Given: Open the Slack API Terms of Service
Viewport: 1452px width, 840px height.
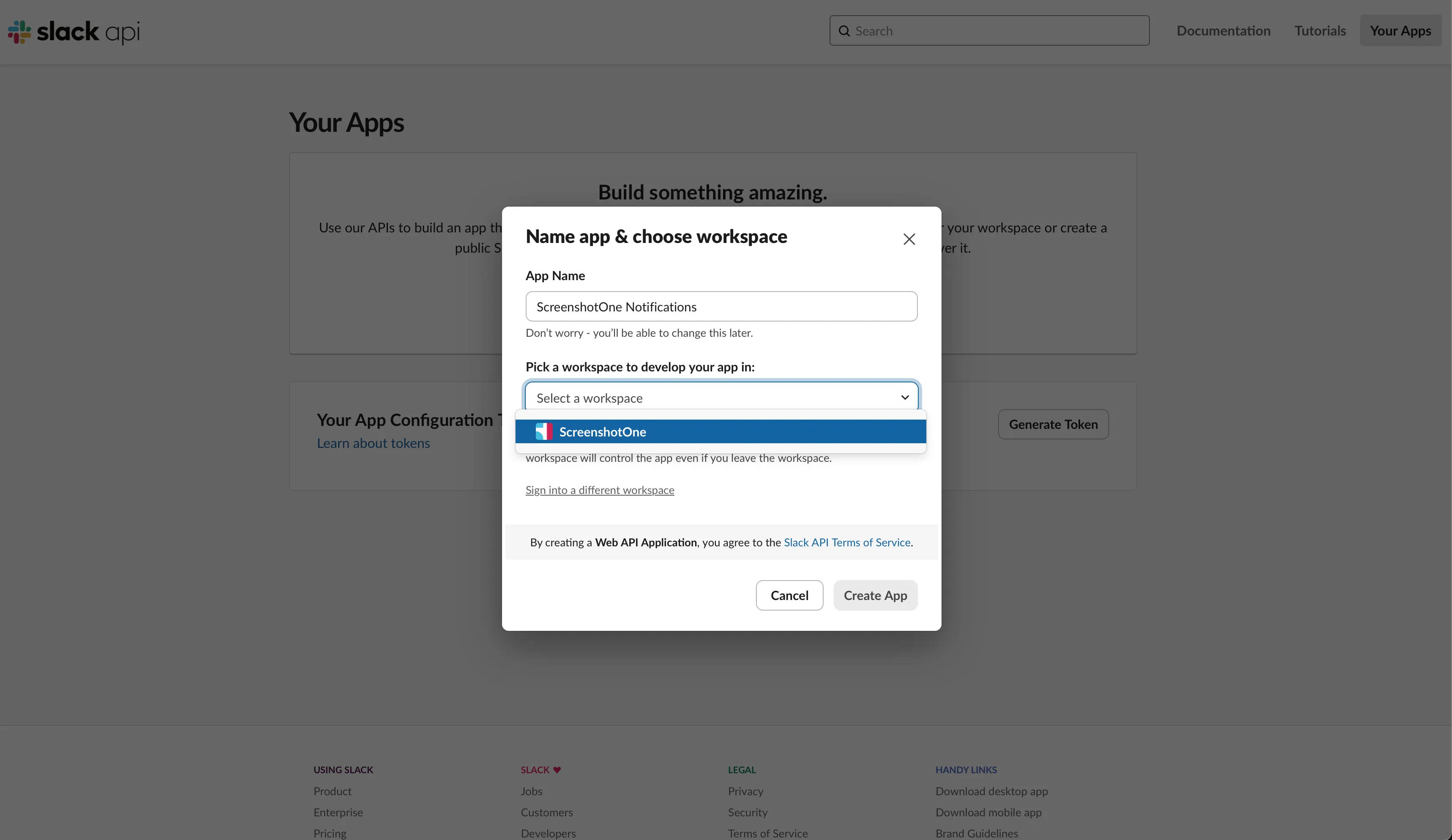Looking at the screenshot, I should (846, 542).
